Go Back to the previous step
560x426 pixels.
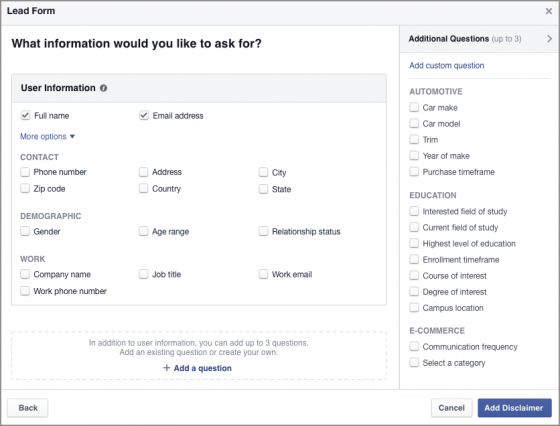(x=28, y=408)
